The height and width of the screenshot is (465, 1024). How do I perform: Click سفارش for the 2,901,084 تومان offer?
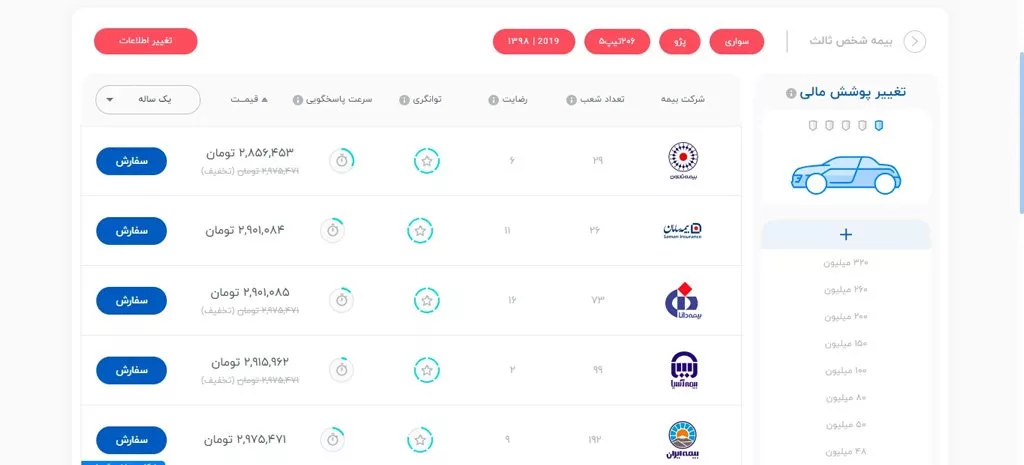click(131, 230)
